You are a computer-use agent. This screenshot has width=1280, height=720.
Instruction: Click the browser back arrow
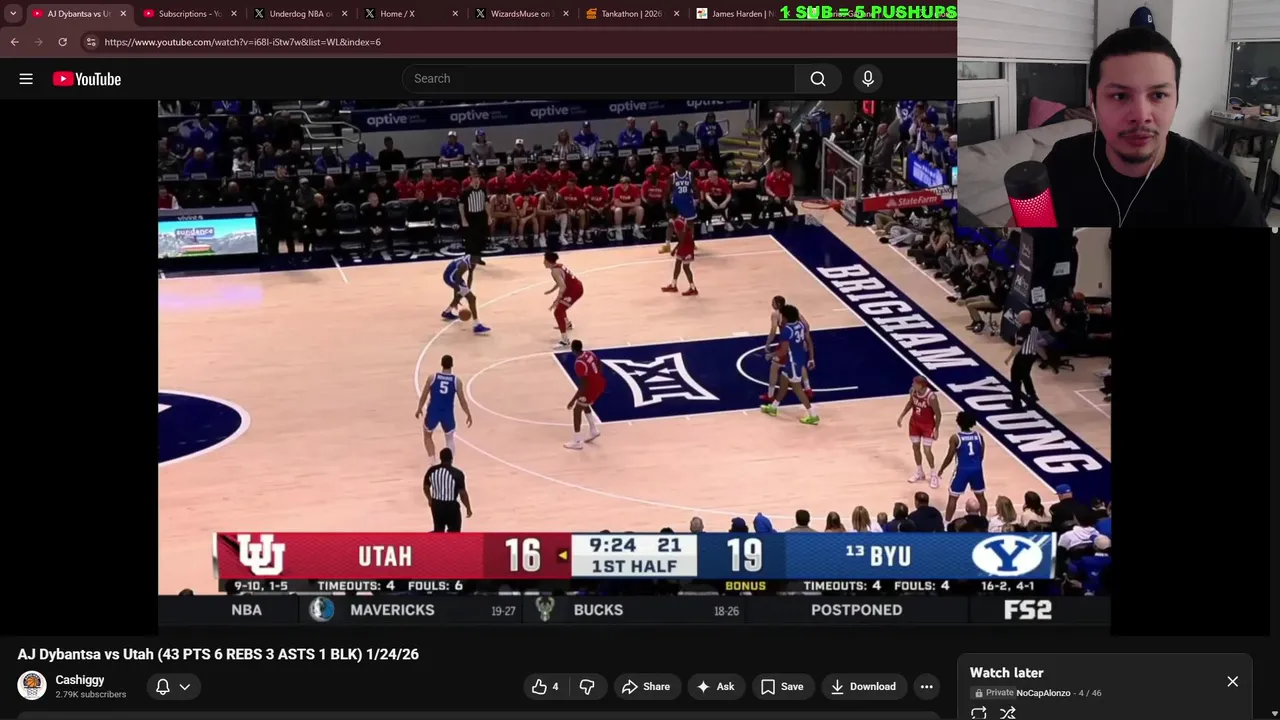coord(14,42)
